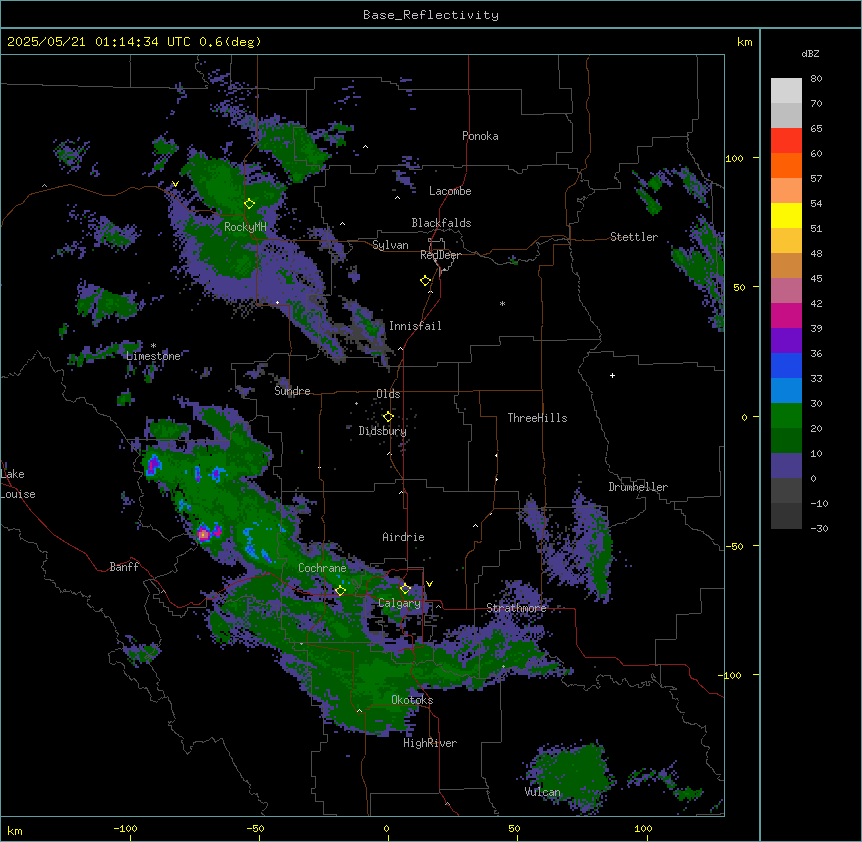Click the Base_Reflectivity title text
This screenshot has height=842, width=862.
tap(431, 15)
